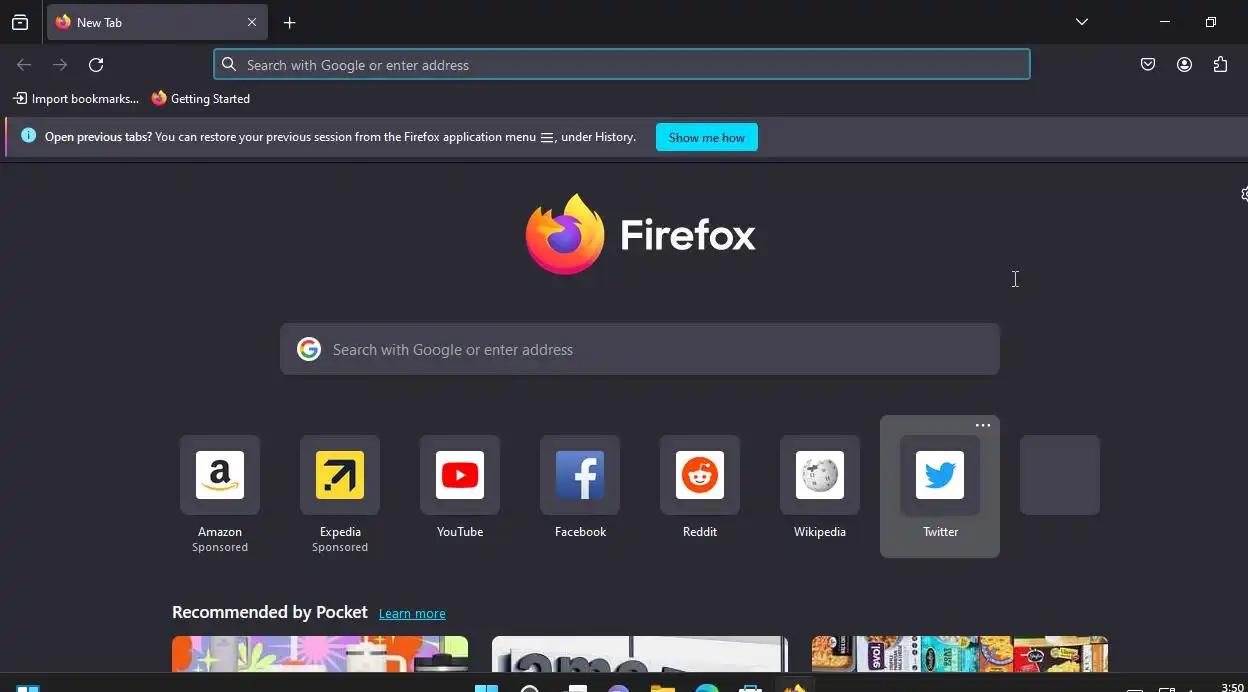Open the Save to Pocket icon
This screenshot has height=692, width=1248.
coord(1148,65)
